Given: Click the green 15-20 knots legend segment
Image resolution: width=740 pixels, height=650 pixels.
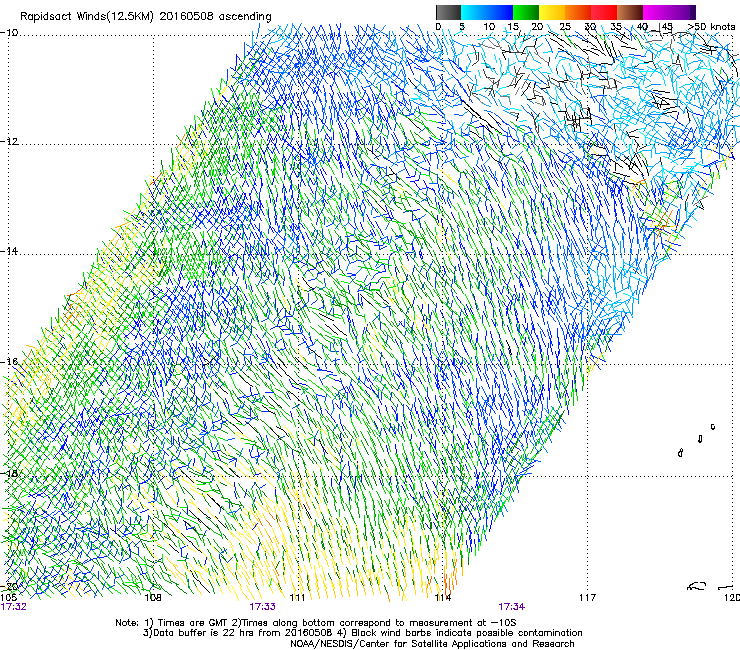Looking at the screenshot, I should tap(526, 12).
